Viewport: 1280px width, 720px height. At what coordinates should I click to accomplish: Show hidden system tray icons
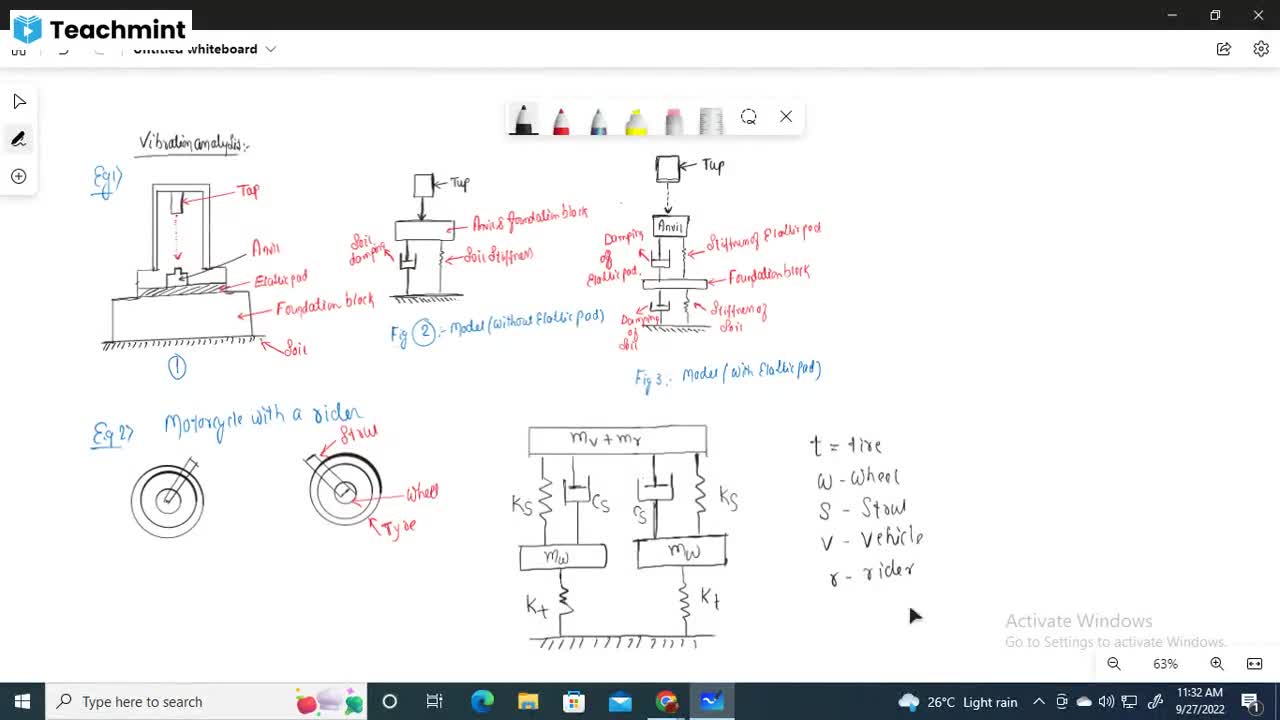point(1039,702)
